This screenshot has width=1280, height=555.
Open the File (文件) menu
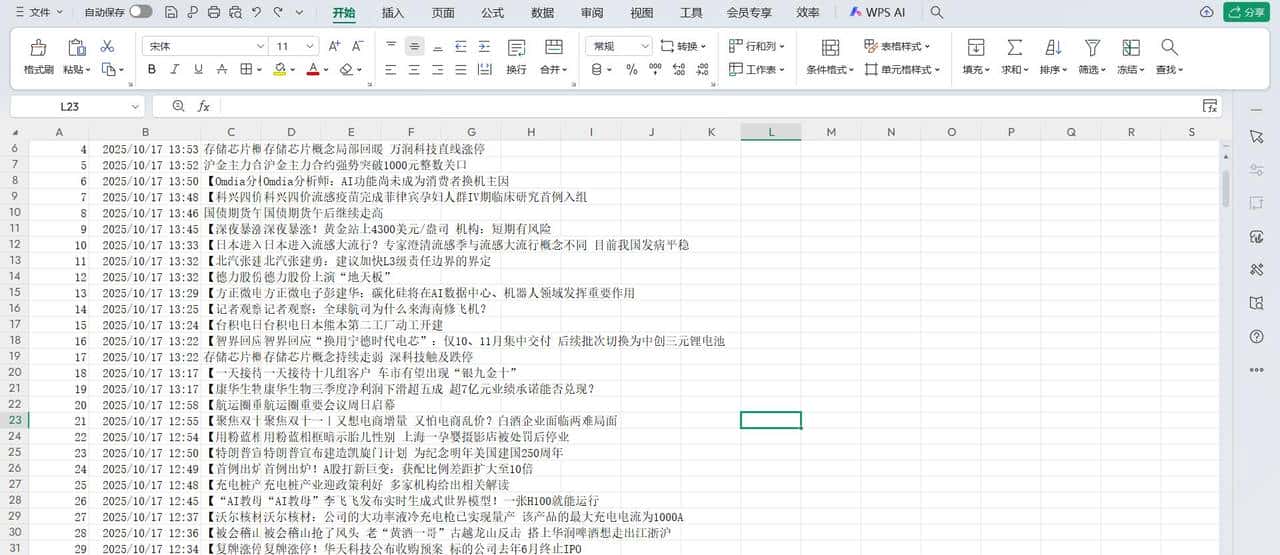(x=39, y=12)
